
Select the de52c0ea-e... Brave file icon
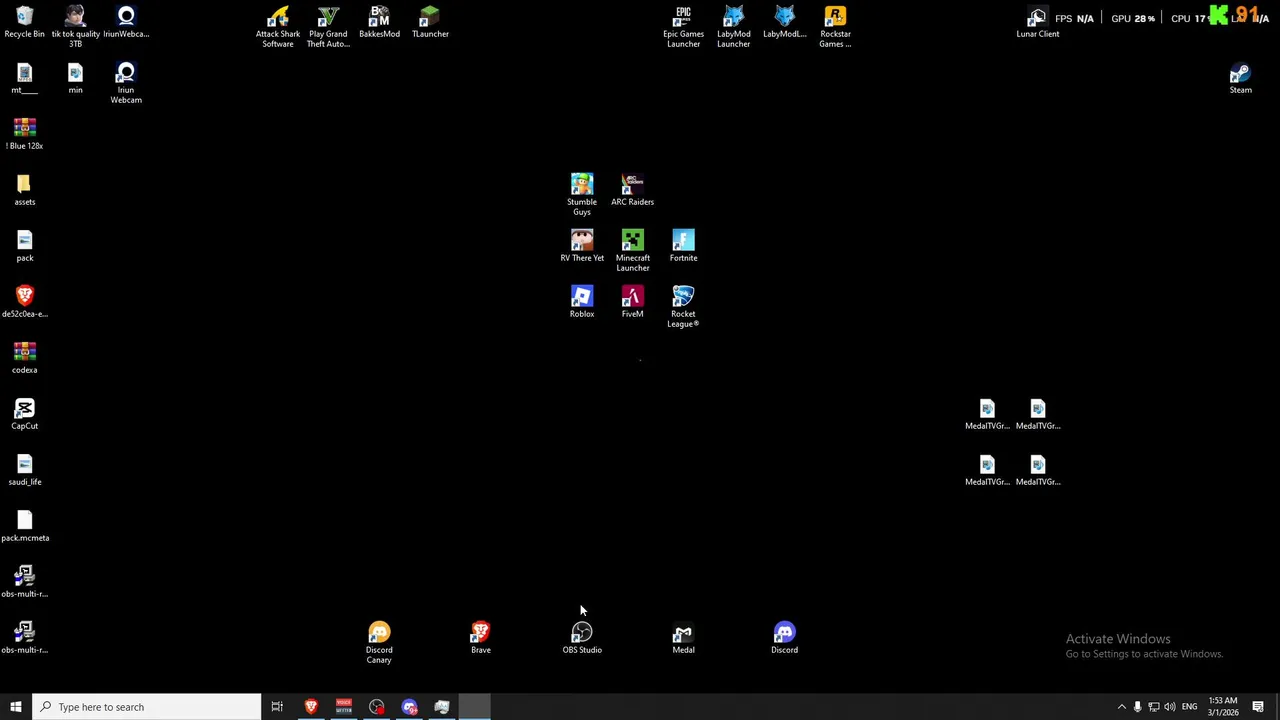[x=24, y=302]
